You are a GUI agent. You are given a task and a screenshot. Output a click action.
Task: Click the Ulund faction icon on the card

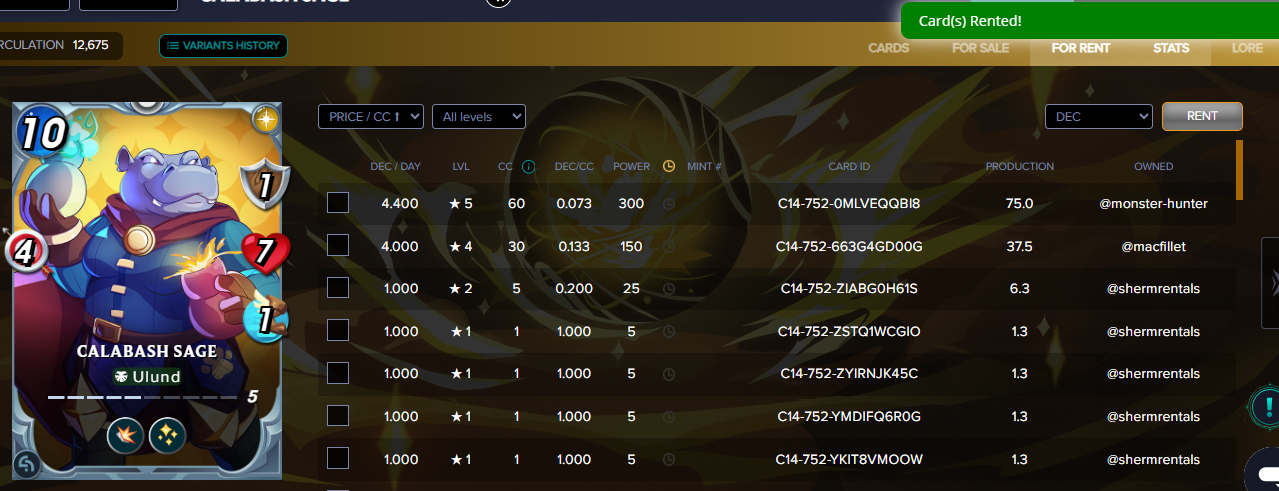pos(121,377)
